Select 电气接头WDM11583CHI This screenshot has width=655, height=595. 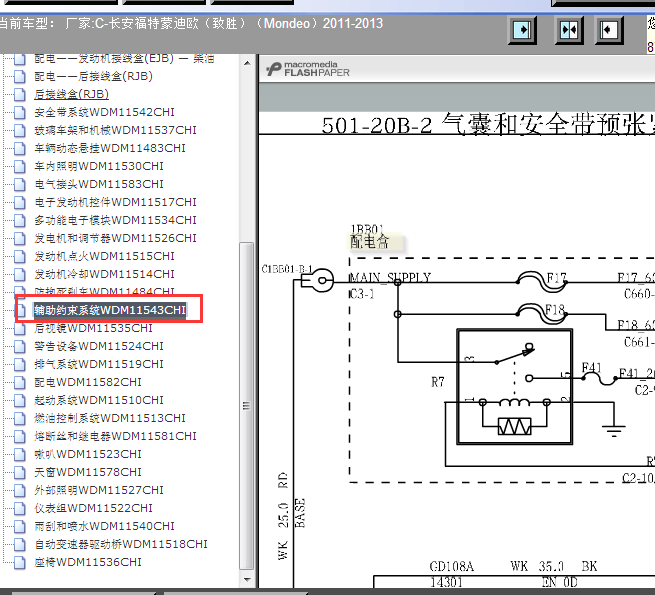[99, 184]
